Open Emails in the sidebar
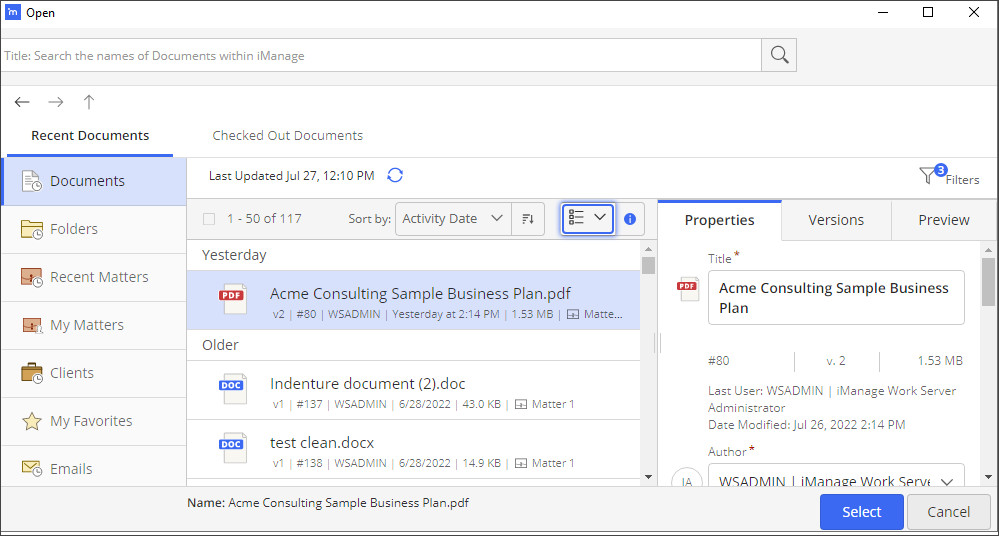The height and width of the screenshot is (536, 999). tap(94, 468)
